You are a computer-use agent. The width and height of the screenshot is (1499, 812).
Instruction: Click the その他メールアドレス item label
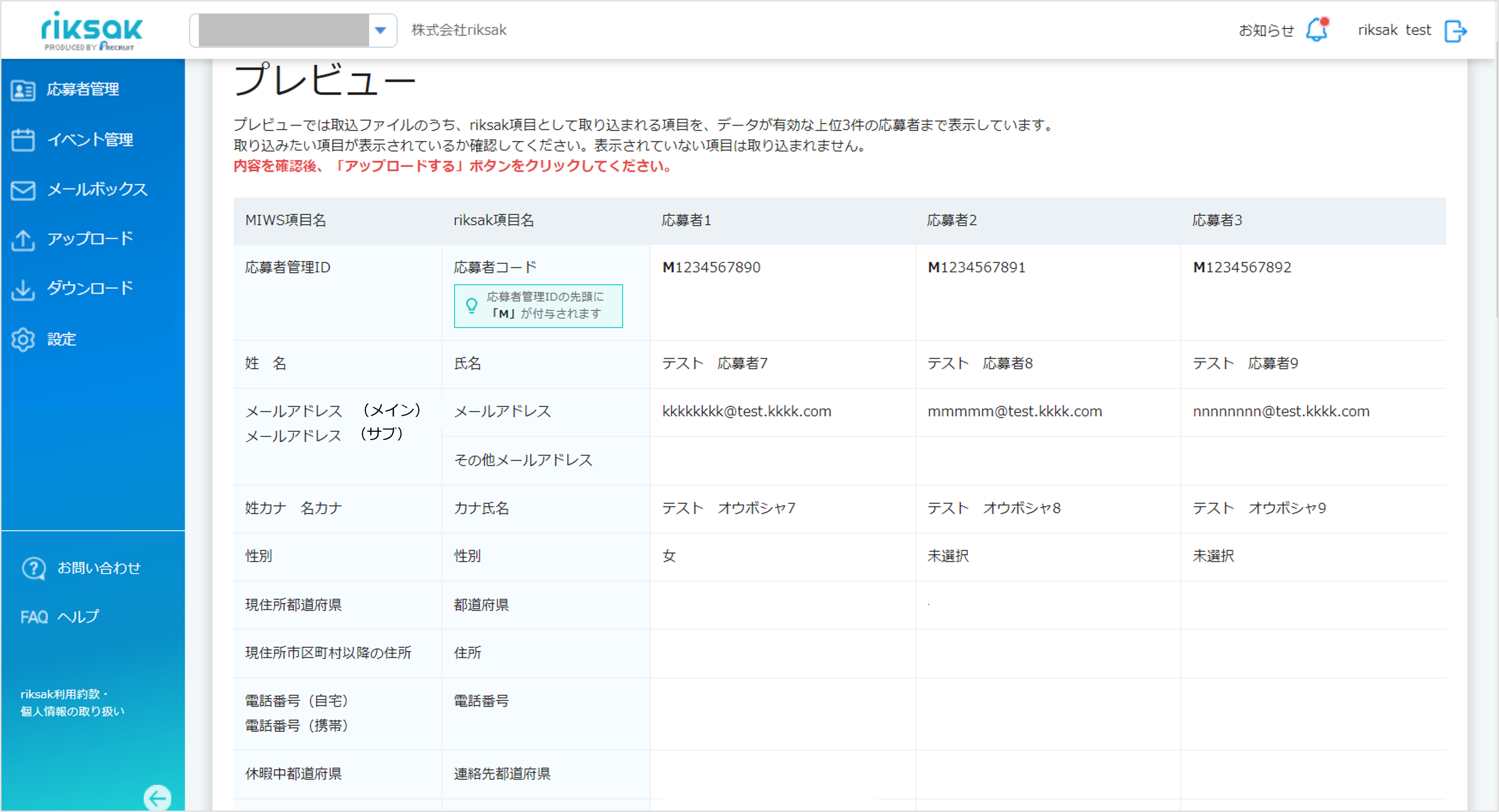click(523, 461)
